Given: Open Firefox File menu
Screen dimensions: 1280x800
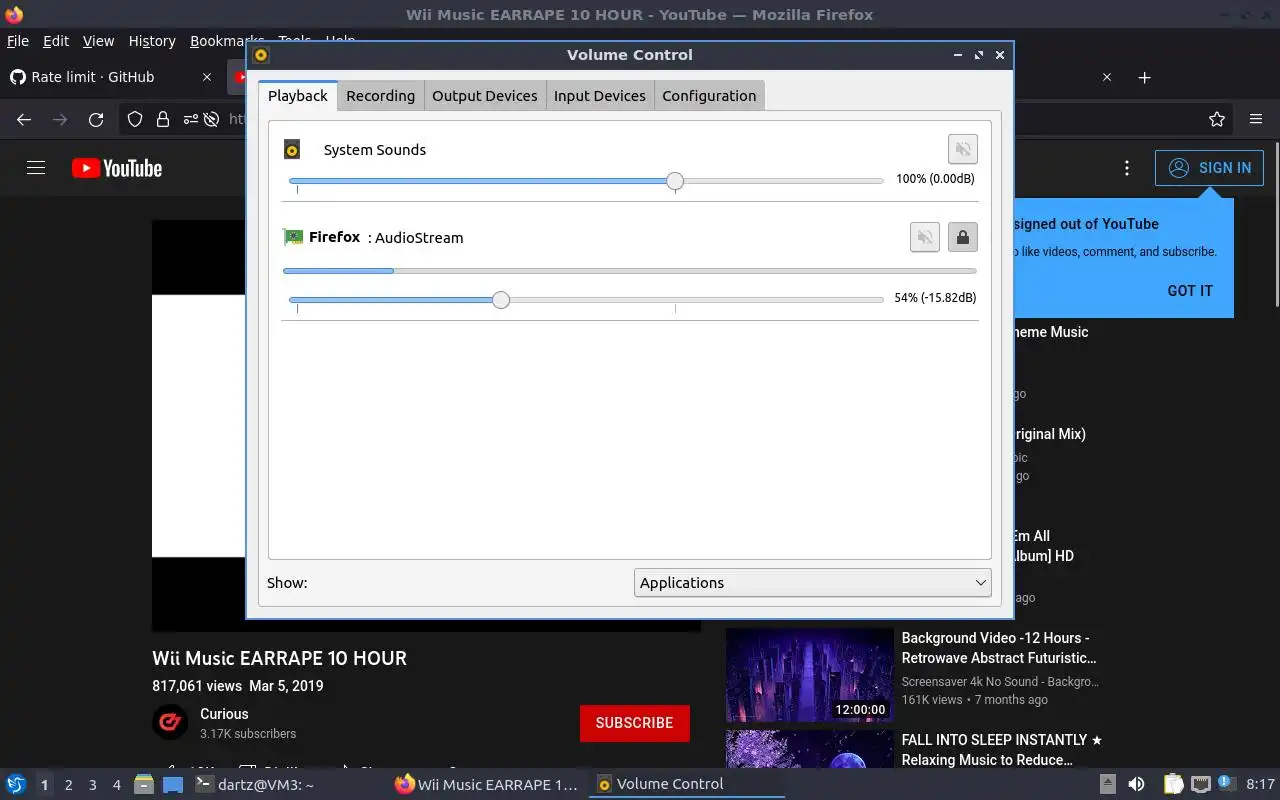Looking at the screenshot, I should tap(18, 41).
